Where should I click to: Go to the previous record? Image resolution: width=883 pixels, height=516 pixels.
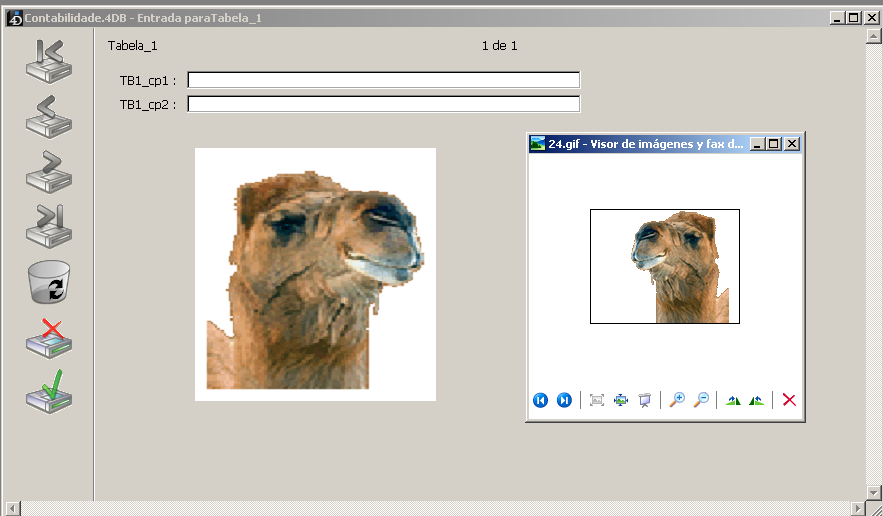48,116
